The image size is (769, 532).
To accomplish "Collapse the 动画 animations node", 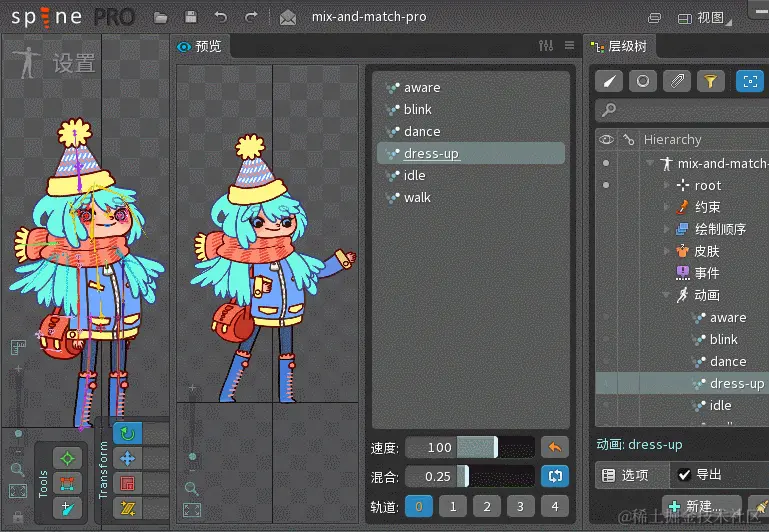I will coord(666,295).
